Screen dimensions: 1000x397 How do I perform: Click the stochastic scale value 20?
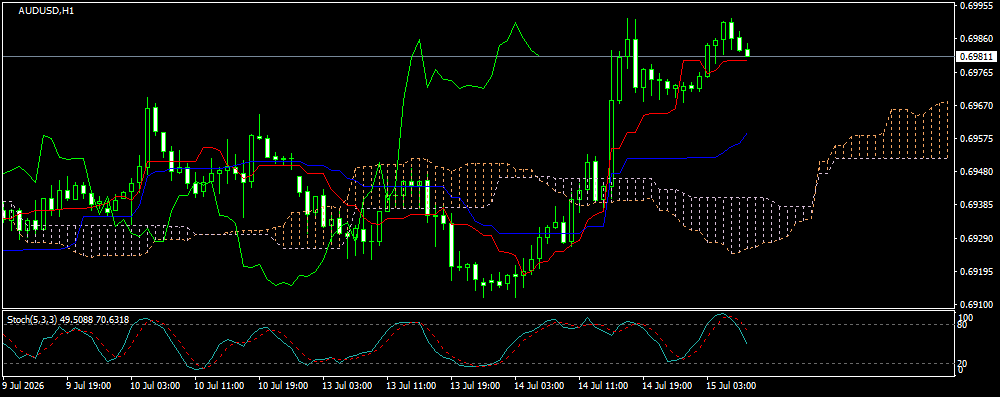pos(963,364)
